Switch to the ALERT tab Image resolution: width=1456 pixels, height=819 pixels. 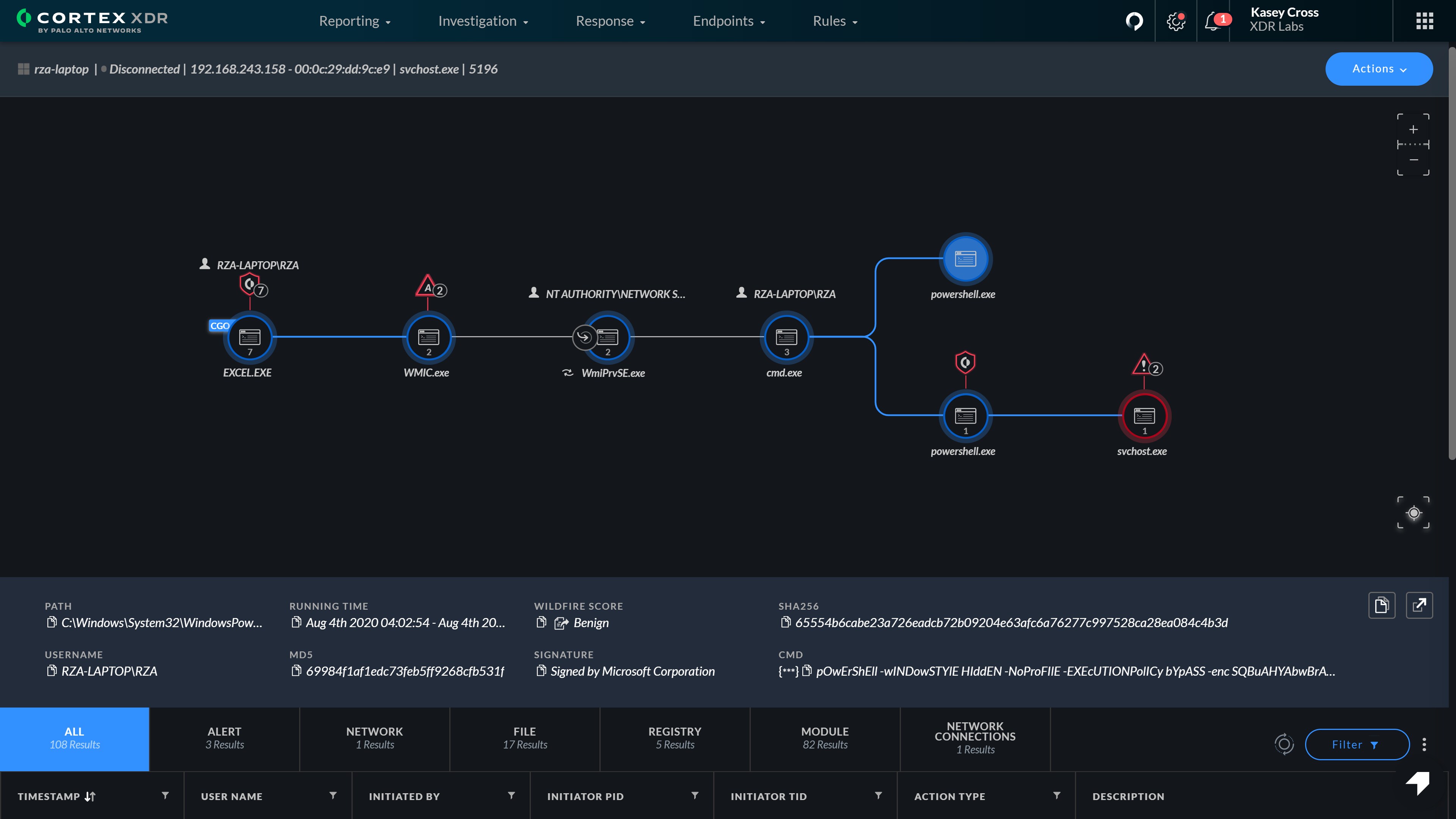point(224,737)
